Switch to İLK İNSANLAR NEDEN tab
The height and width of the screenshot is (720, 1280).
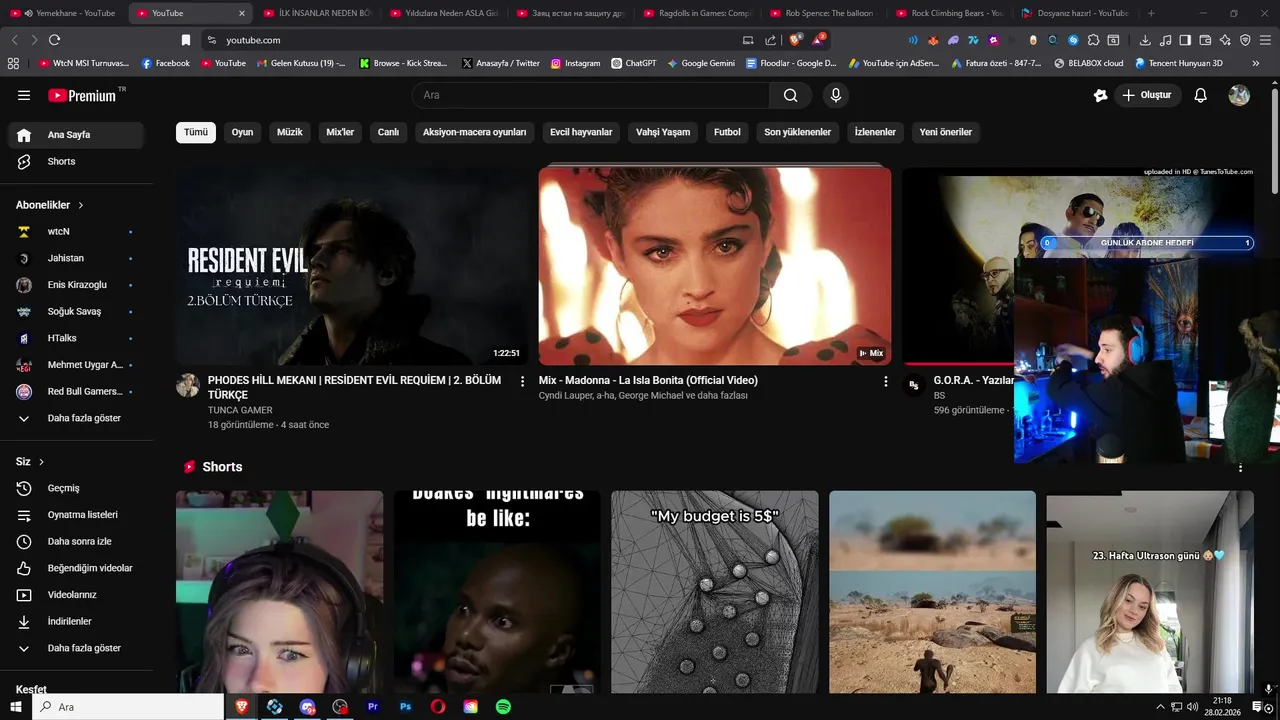click(x=317, y=13)
